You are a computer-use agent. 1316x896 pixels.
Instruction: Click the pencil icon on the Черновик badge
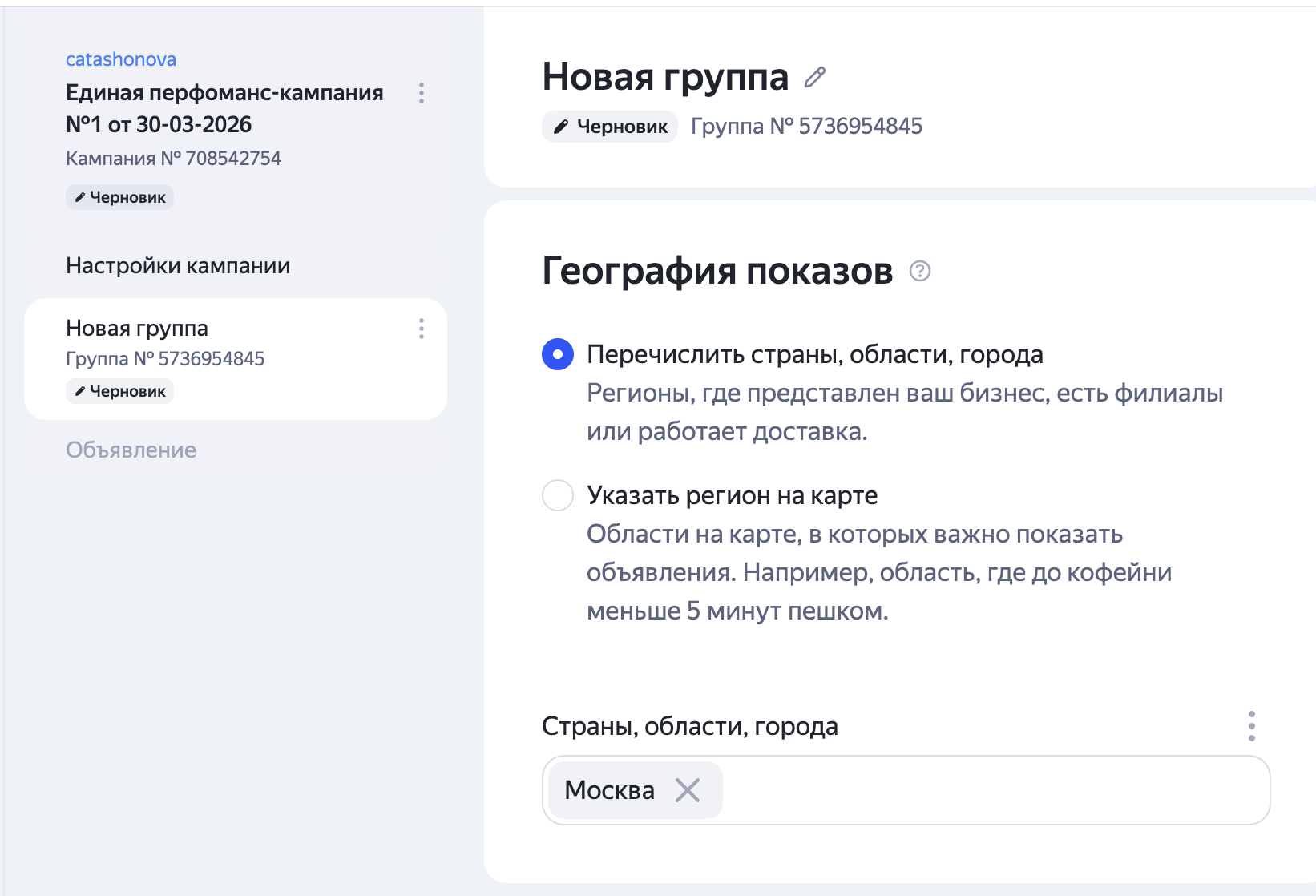click(78, 197)
